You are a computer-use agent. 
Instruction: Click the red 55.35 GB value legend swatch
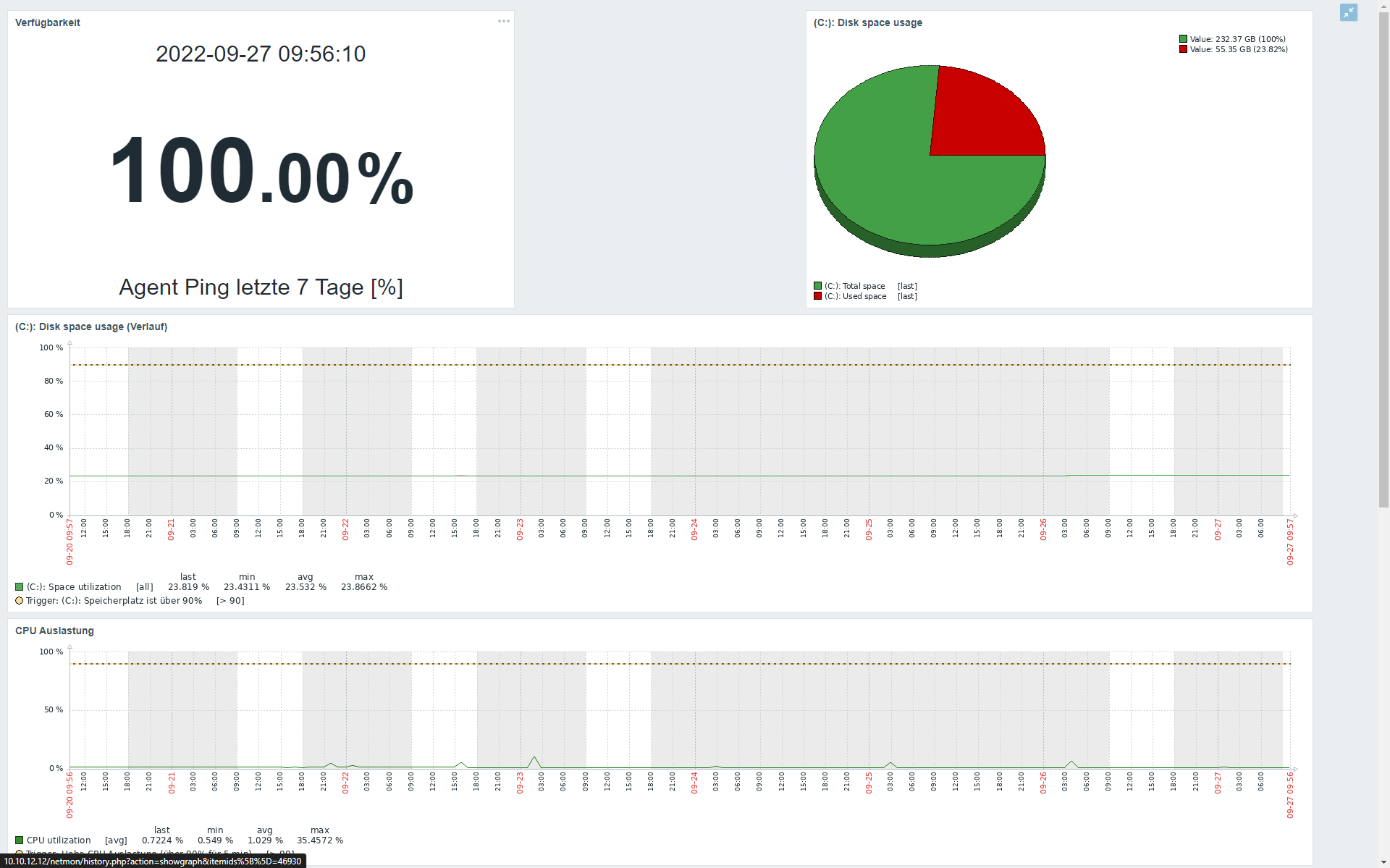[1183, 49]
